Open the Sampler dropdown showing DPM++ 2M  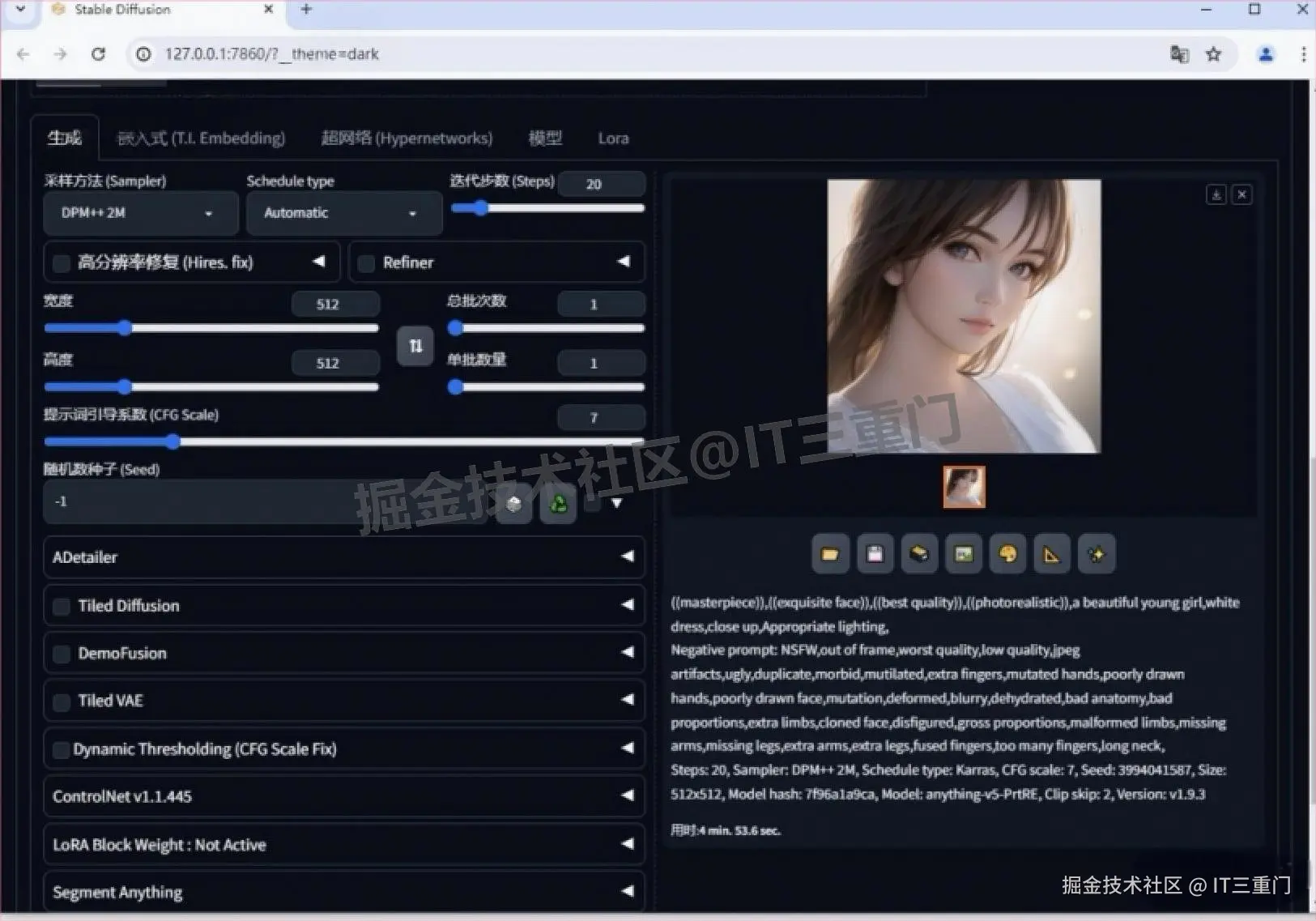coord(140,213)
